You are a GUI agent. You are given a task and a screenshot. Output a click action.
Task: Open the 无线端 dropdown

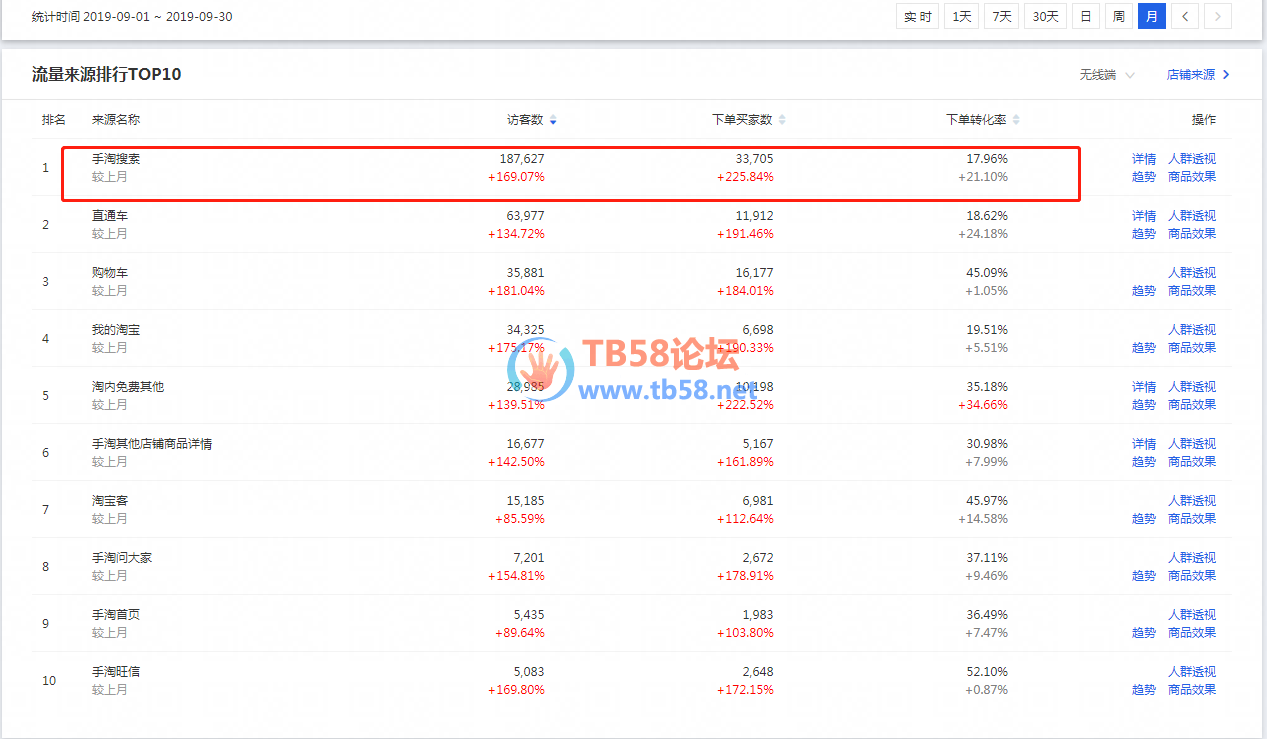(x=1107, y=75)
